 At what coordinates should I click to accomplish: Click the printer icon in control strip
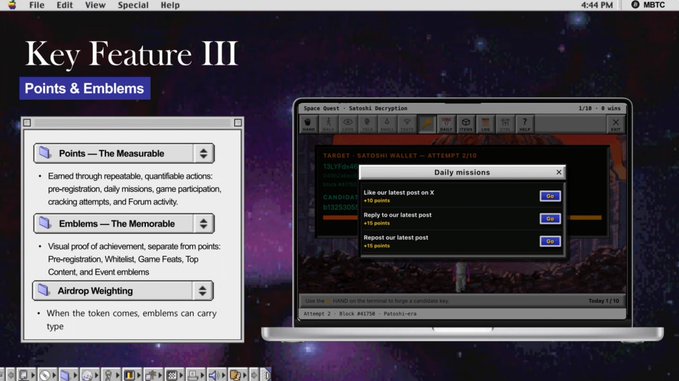point(193,375)
